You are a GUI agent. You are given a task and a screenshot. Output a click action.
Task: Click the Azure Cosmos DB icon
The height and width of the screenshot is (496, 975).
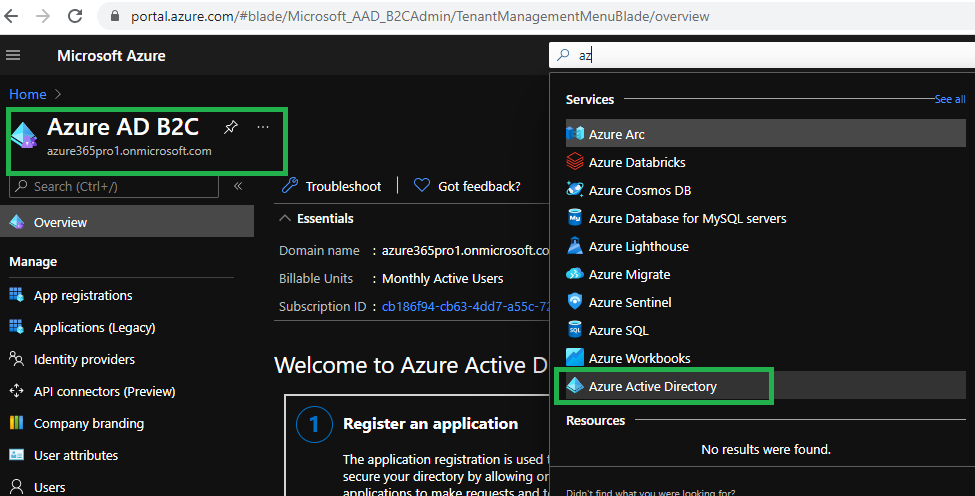coord(575,190)
